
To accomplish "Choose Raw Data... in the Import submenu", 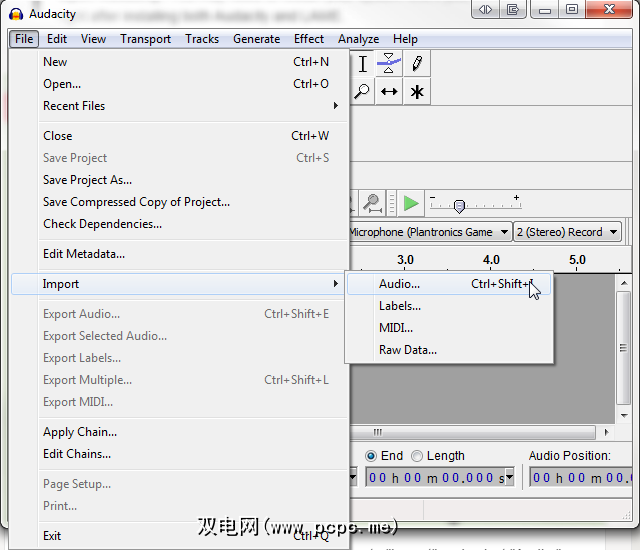I will pos(449,350).
